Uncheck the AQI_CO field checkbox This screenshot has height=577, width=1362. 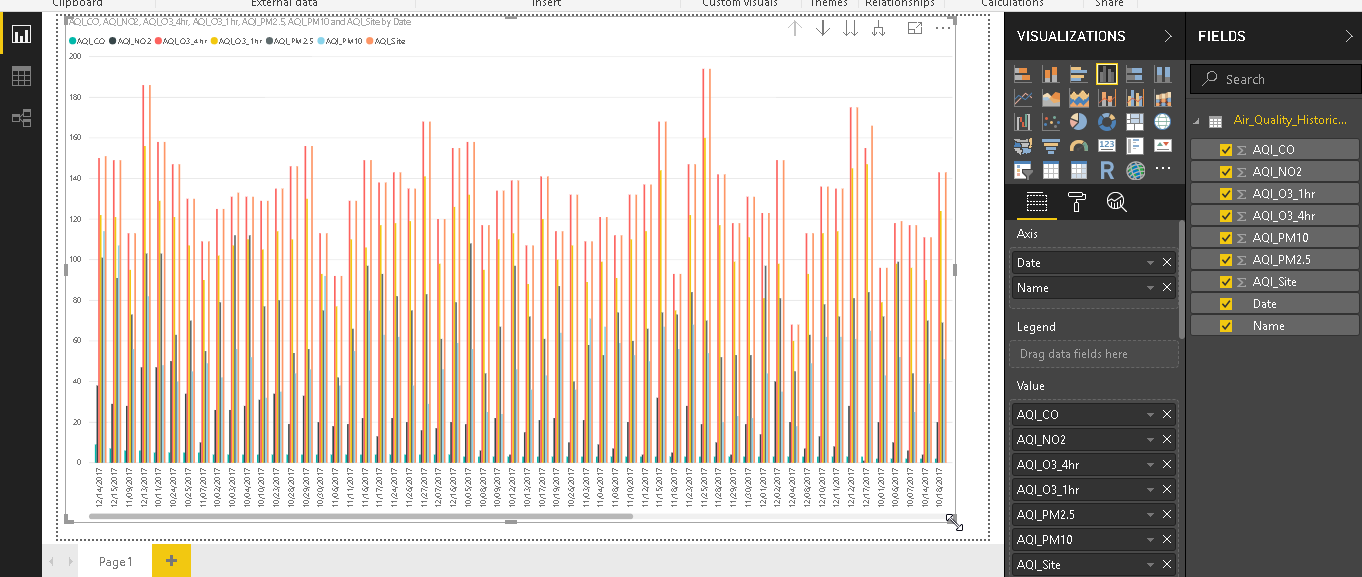[1226, 150]
